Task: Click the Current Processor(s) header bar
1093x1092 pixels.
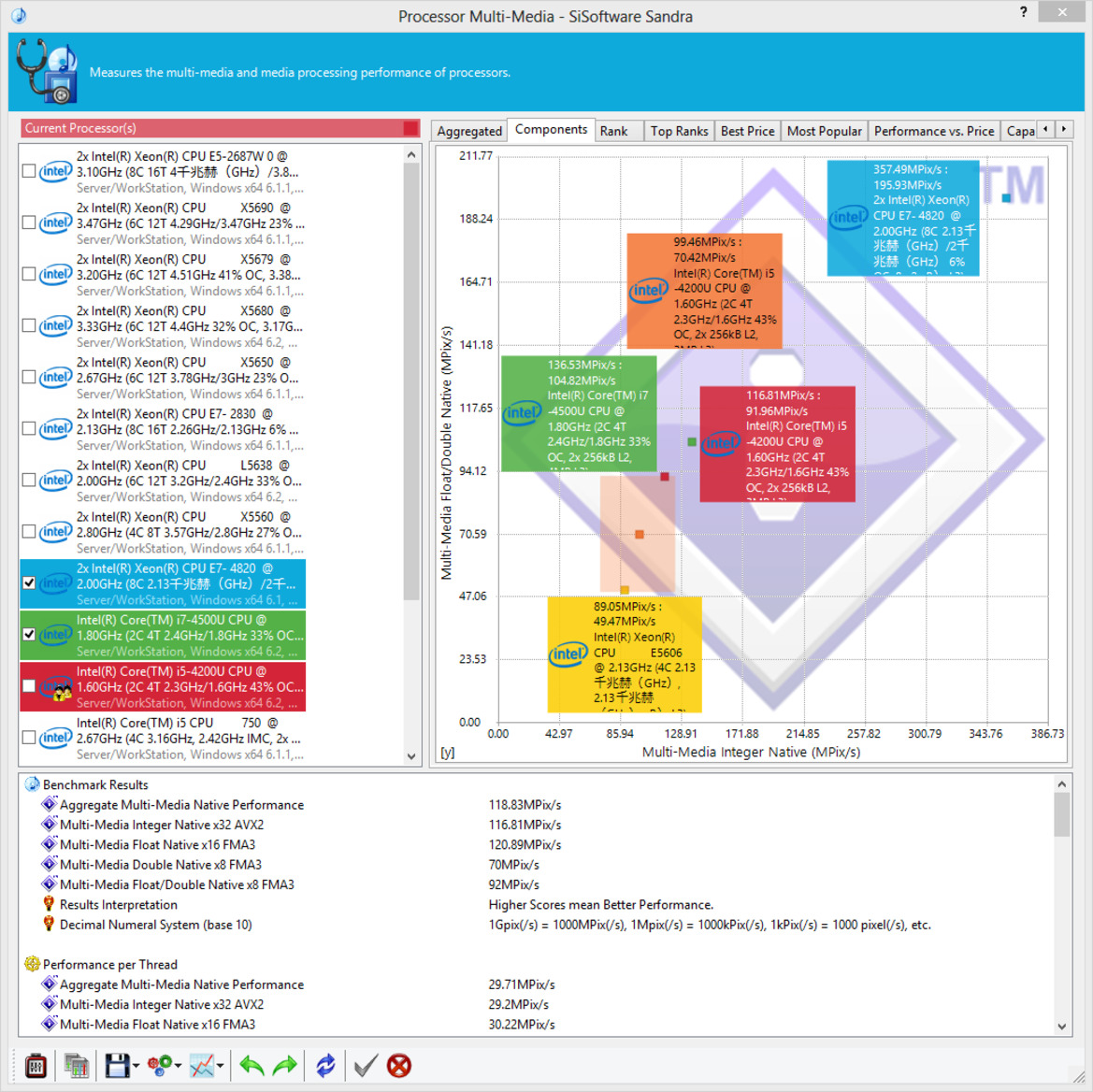Action: (221, 128)
